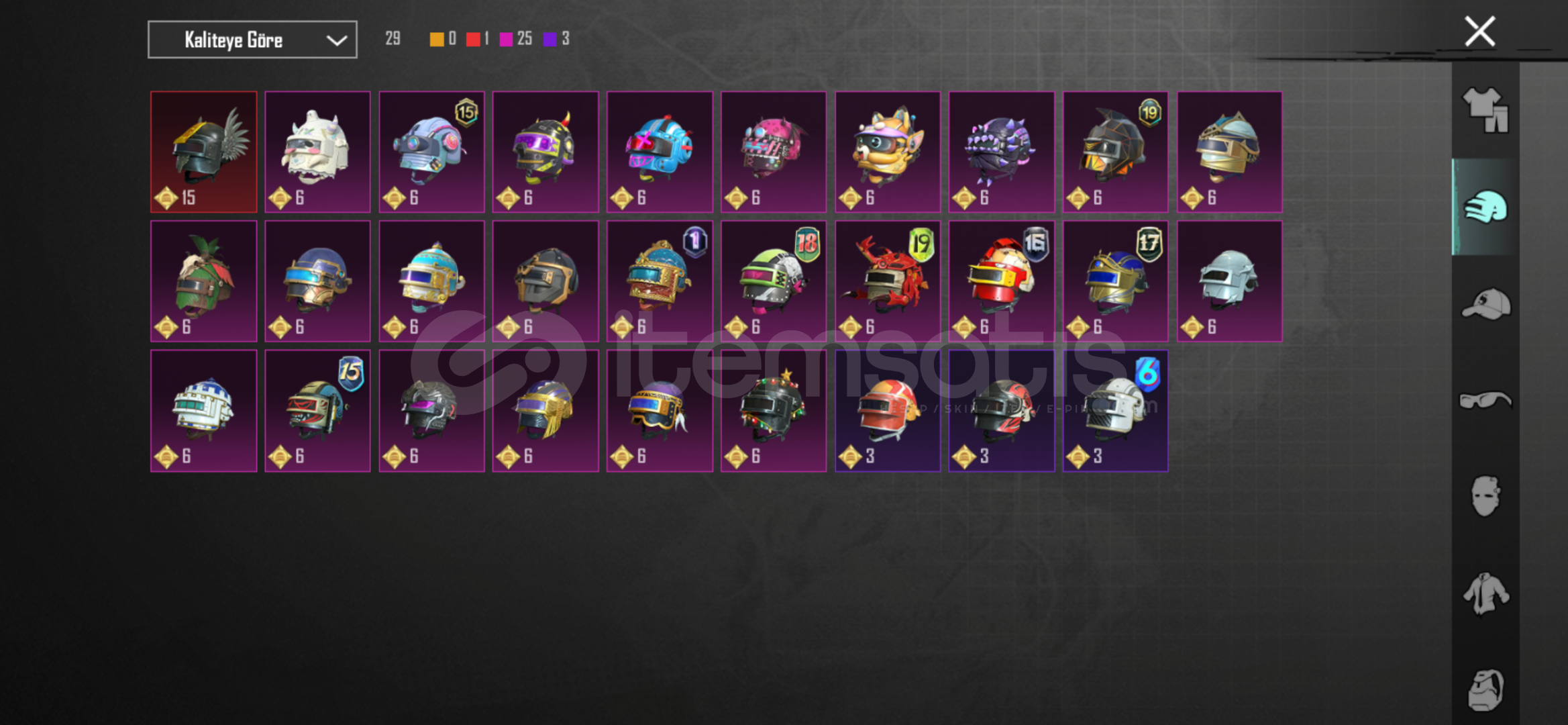Open the cap headwear category icon
This screenshot has width=1568, height=725.
tap(1485, 304)
